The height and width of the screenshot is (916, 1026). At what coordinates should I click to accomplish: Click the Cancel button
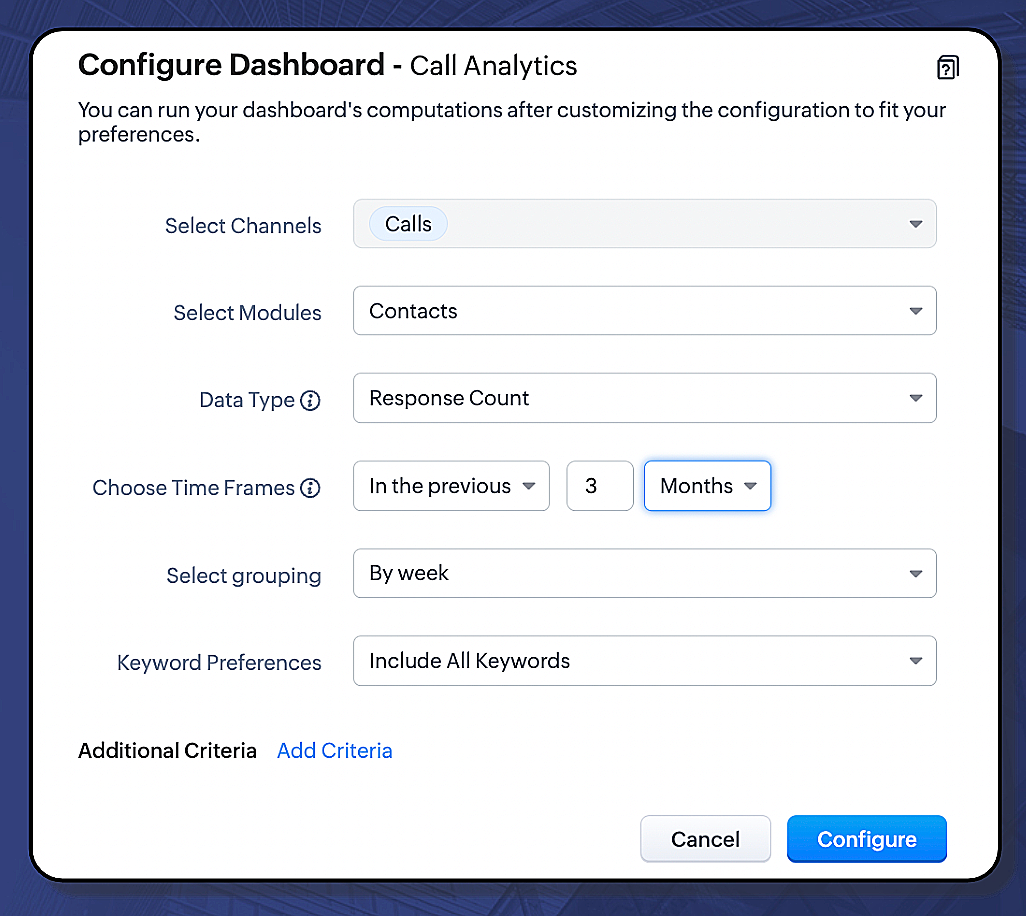coord(705,839)
